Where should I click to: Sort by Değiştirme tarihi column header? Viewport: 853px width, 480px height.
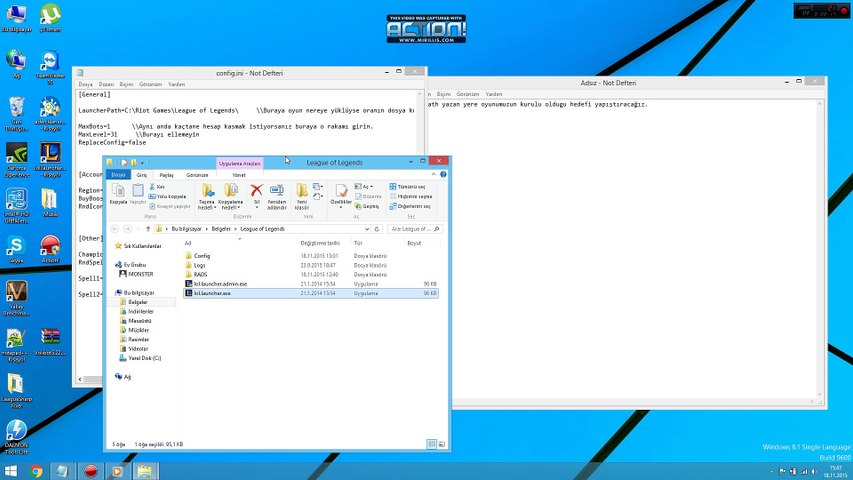point(320,243)
